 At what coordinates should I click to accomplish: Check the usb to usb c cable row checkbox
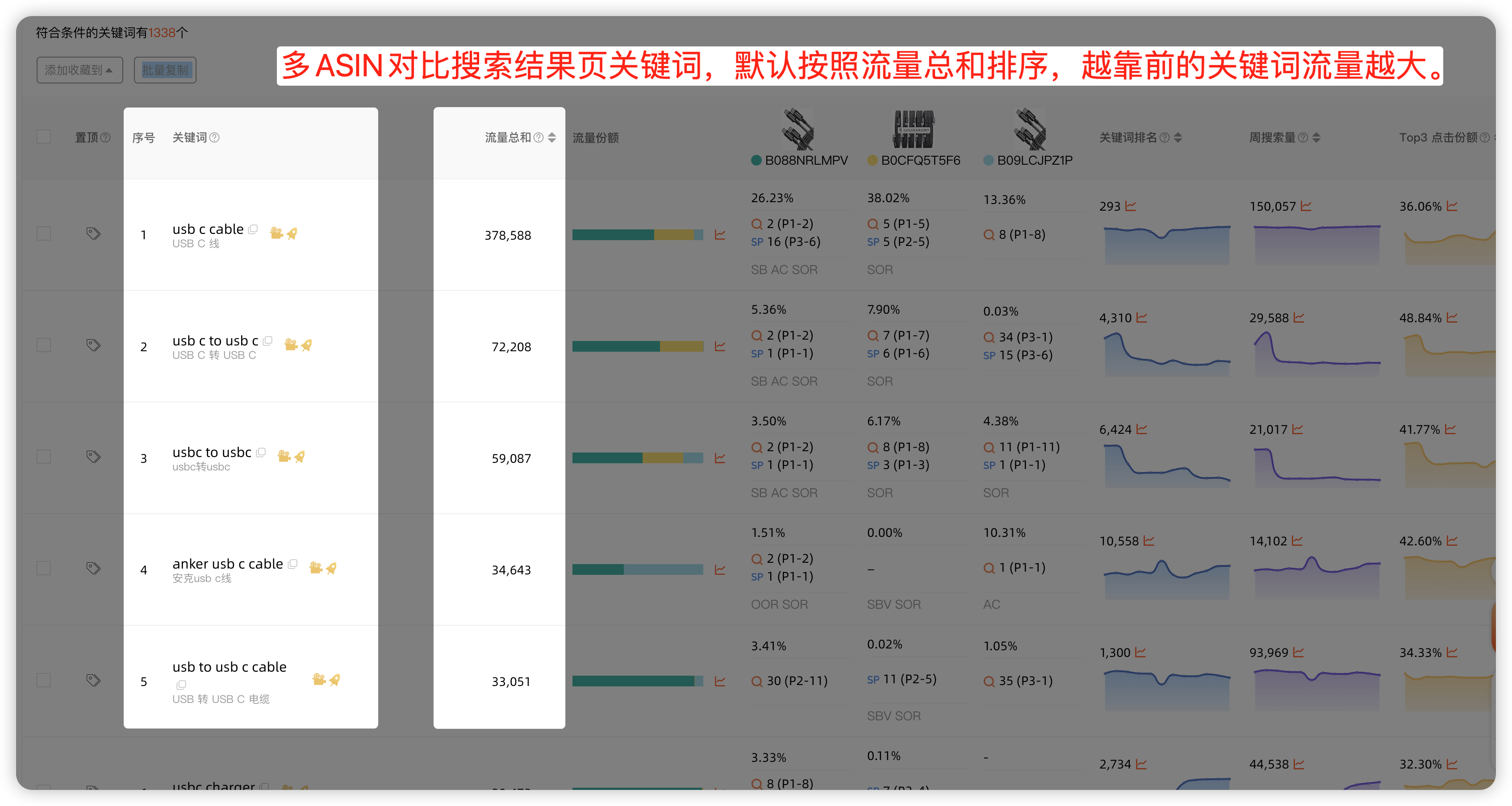pyautogui.click(x=44, y=680)
